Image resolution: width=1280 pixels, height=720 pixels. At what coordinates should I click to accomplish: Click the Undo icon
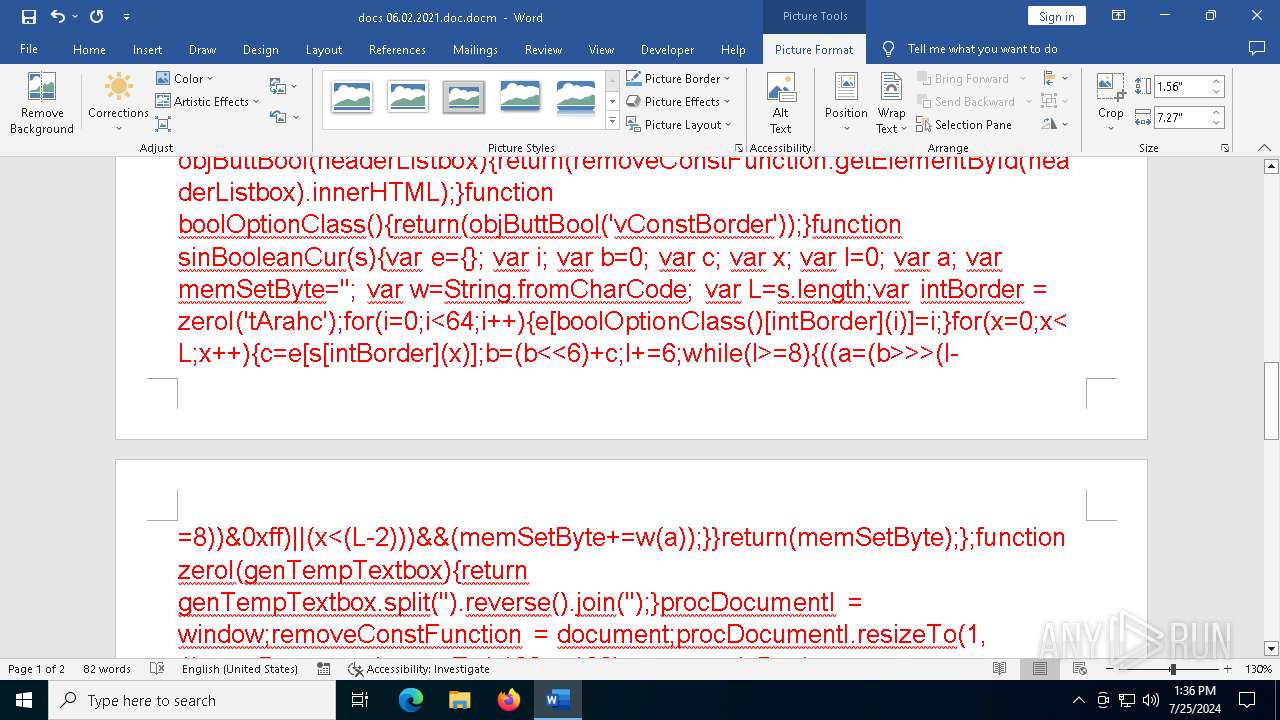57,17
